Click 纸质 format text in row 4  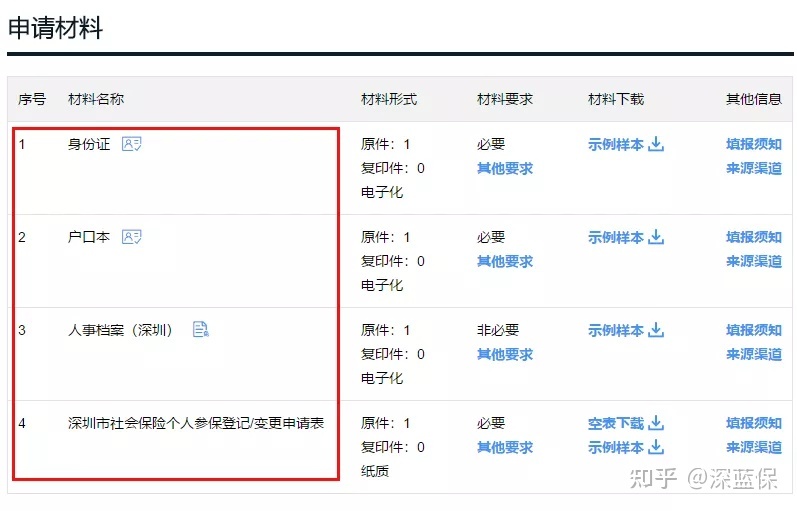click(x=375, y=471)
